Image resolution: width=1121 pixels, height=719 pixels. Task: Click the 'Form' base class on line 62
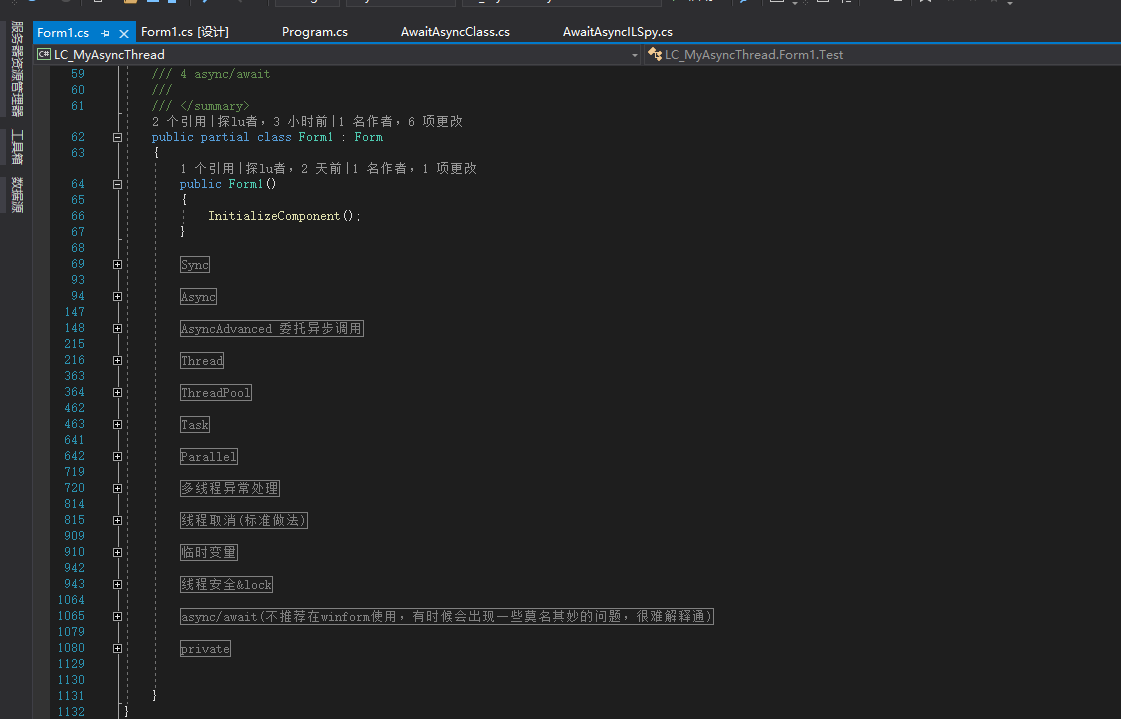(x=368, y=137)
